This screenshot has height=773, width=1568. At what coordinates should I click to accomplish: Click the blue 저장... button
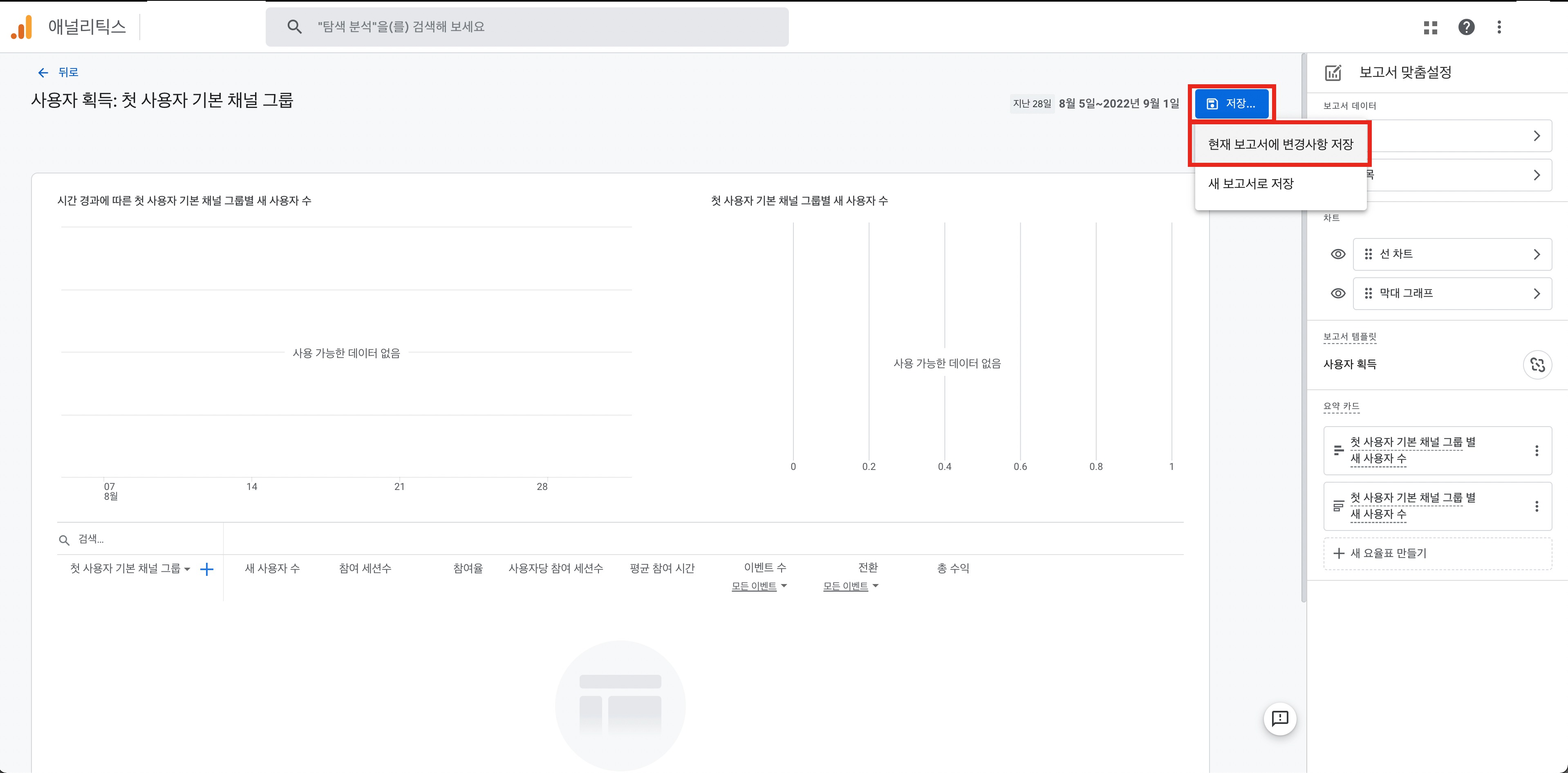click(x=1232, y=103)
